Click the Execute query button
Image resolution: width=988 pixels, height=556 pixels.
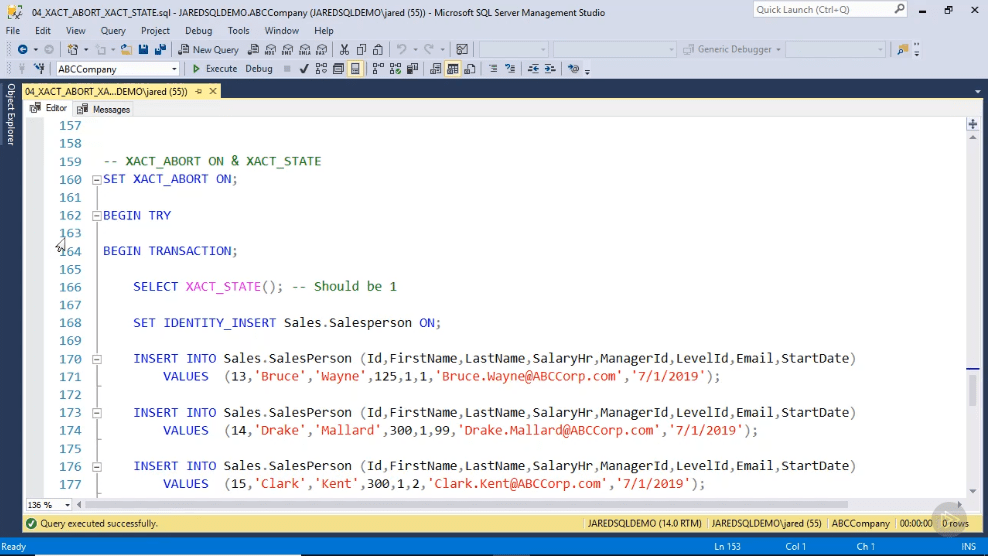coord(214,69)
